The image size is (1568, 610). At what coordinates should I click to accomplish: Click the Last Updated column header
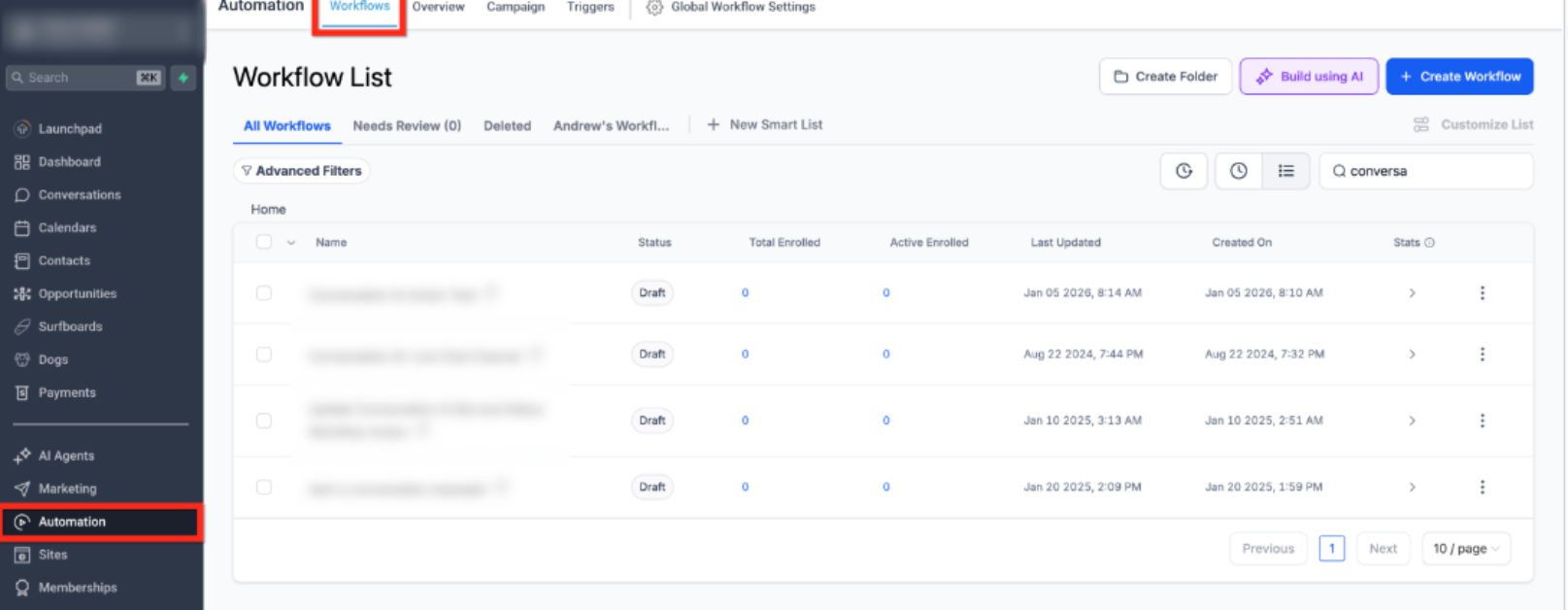[x=1065, y=243]
